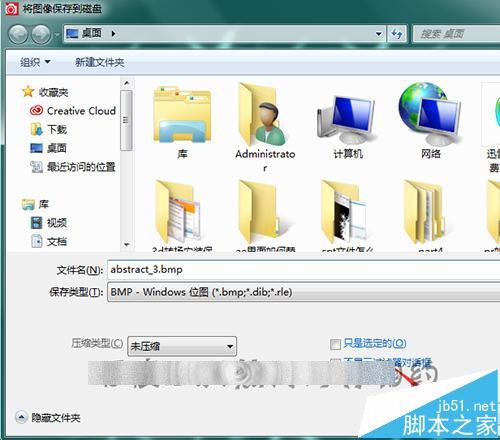Viewport: 500px width, 440px height.
Task: Select 下载 in the navigation pane
Action: point(57,129)
